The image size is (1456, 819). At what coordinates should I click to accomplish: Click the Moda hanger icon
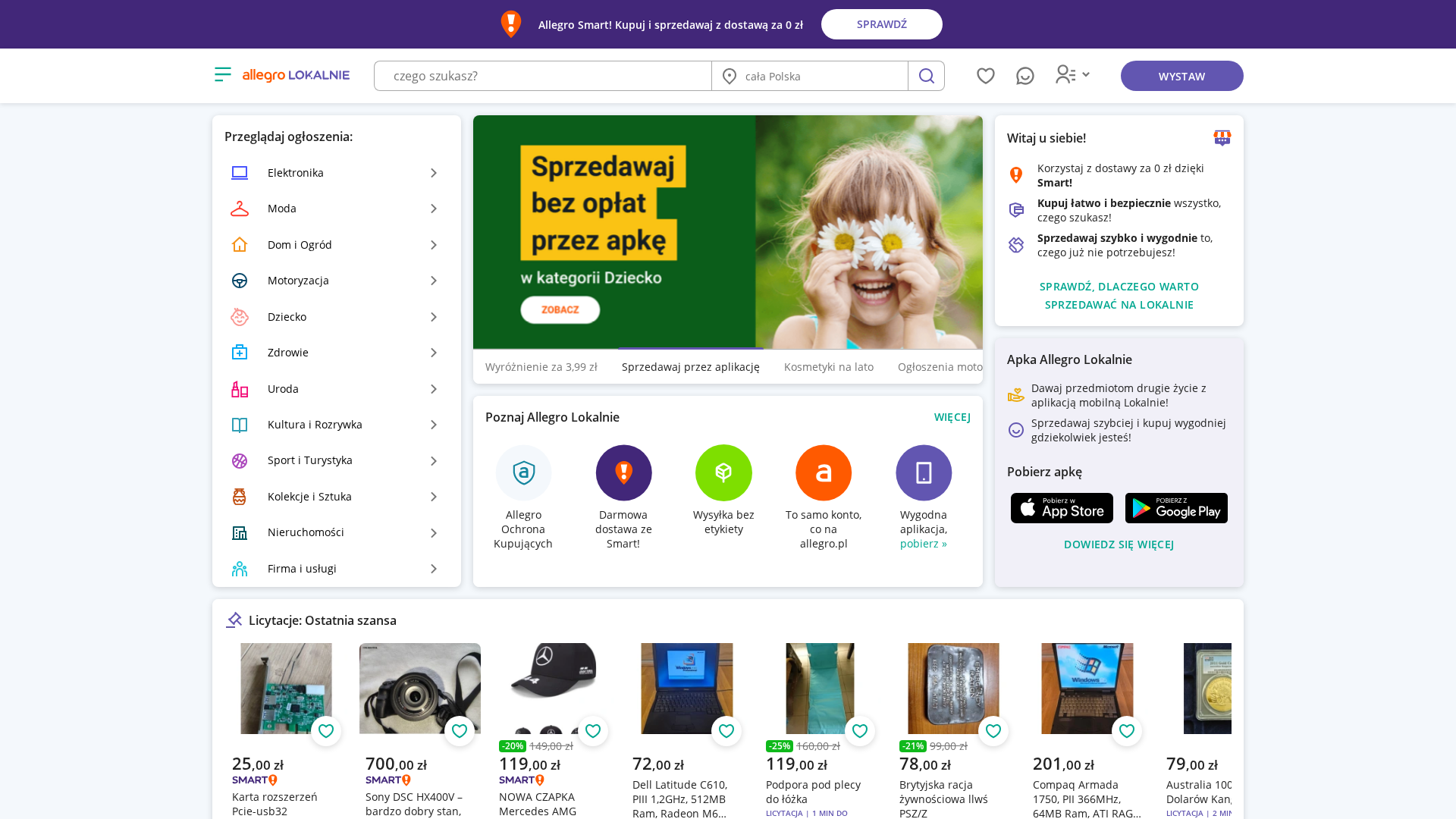tap(240, 209)
